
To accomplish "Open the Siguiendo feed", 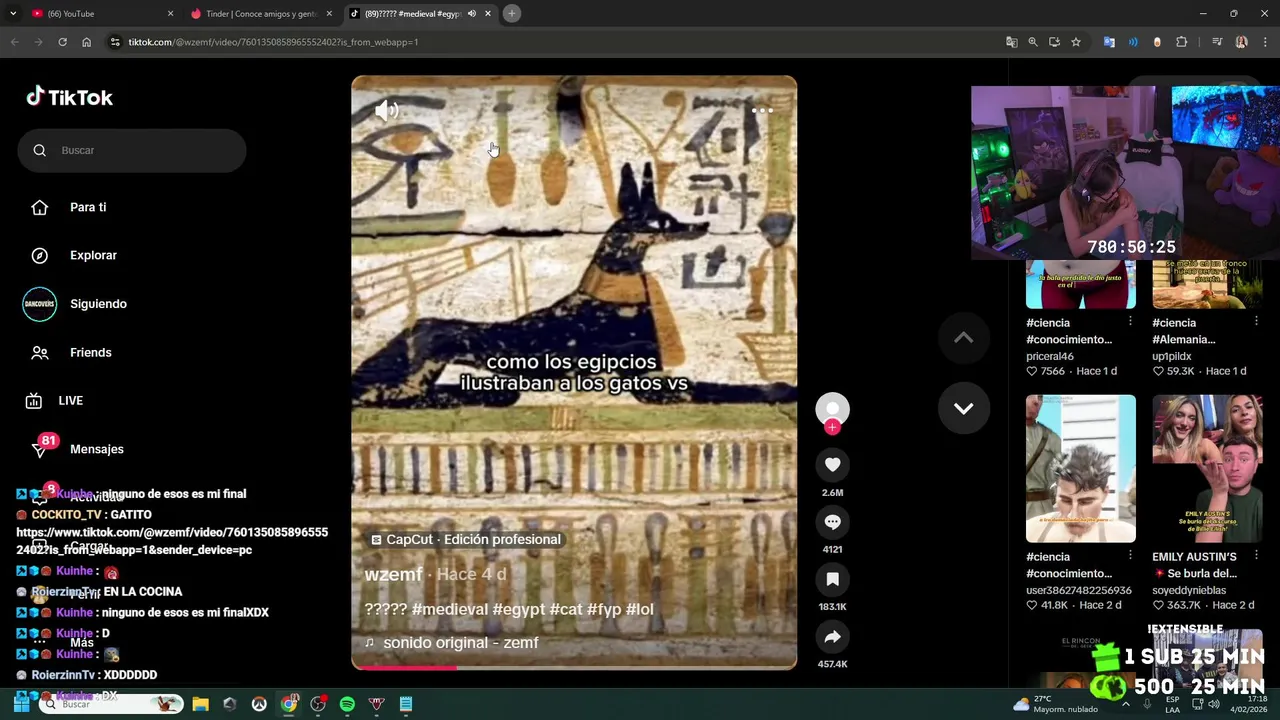I will pos(98,304).
